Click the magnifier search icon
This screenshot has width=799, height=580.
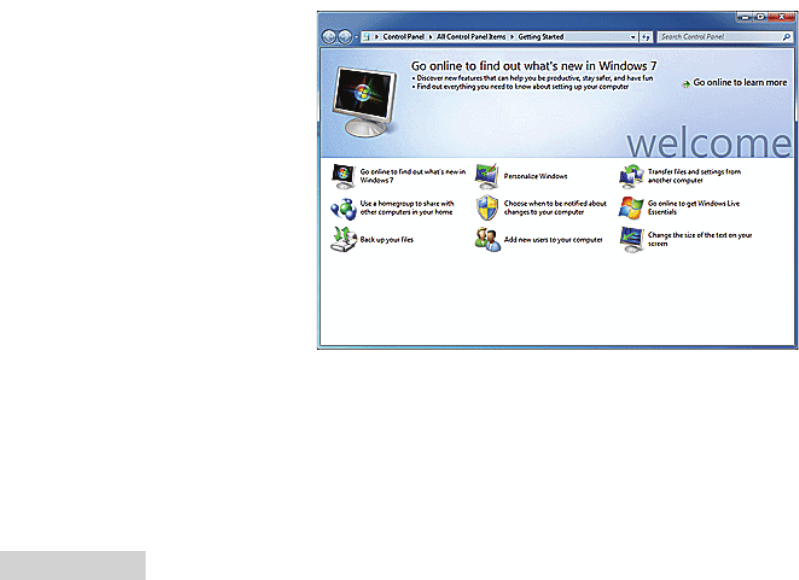787,37
